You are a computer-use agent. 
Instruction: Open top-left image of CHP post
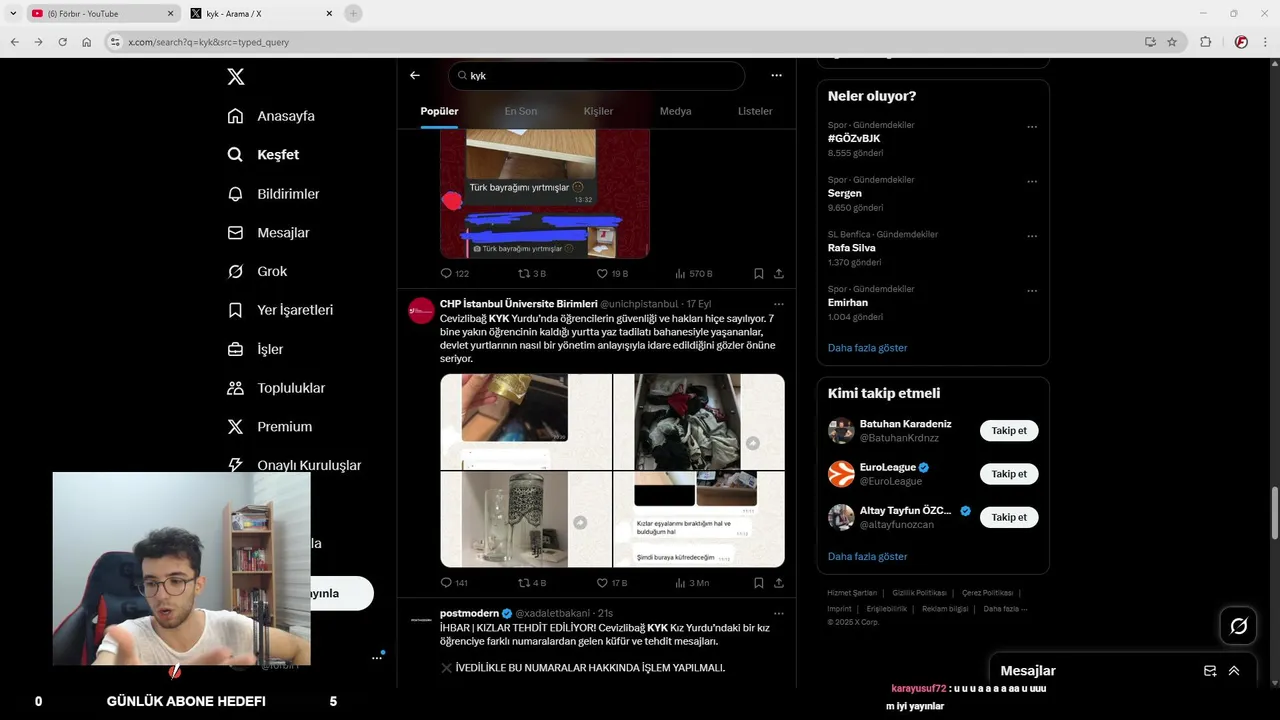click(526, 421)
